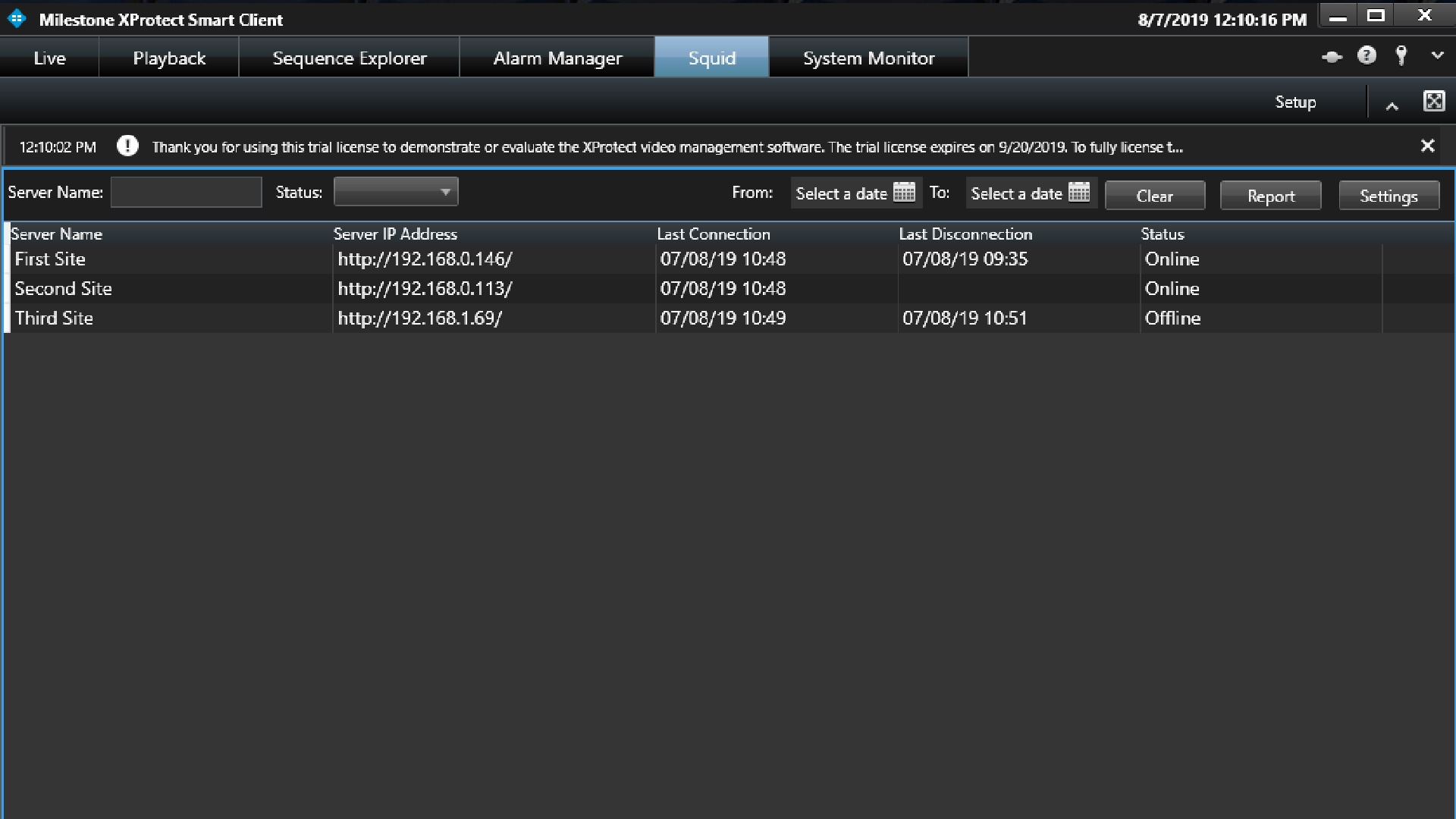Dismiss the trial license notification
The width and height of the screenshot is (1456, 819).
(x=1427, y=146)
